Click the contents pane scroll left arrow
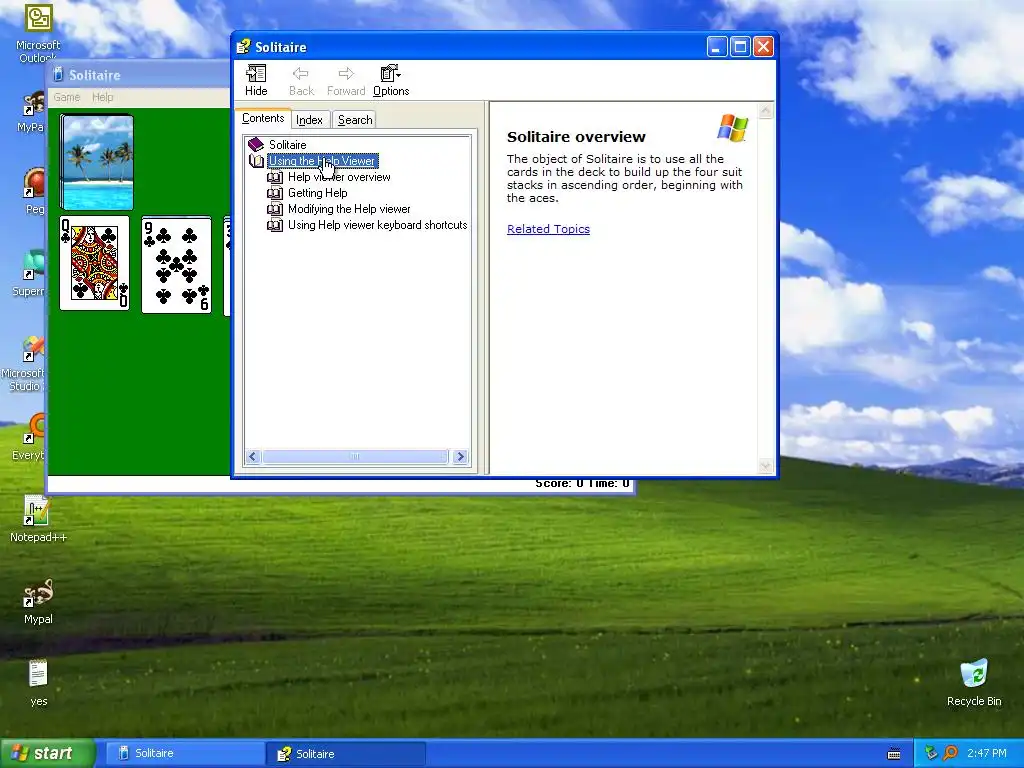 point(253,456)
